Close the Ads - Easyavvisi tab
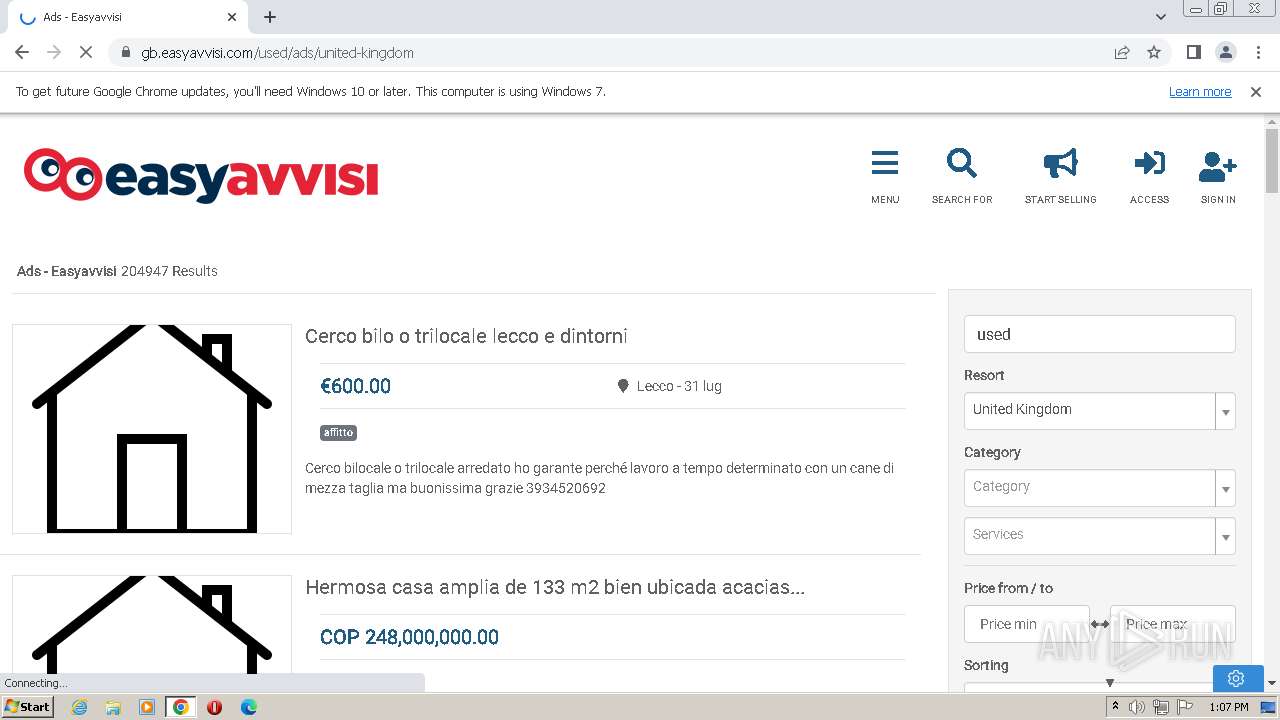This screenshot has height=720, width=1280. point(232,17)
